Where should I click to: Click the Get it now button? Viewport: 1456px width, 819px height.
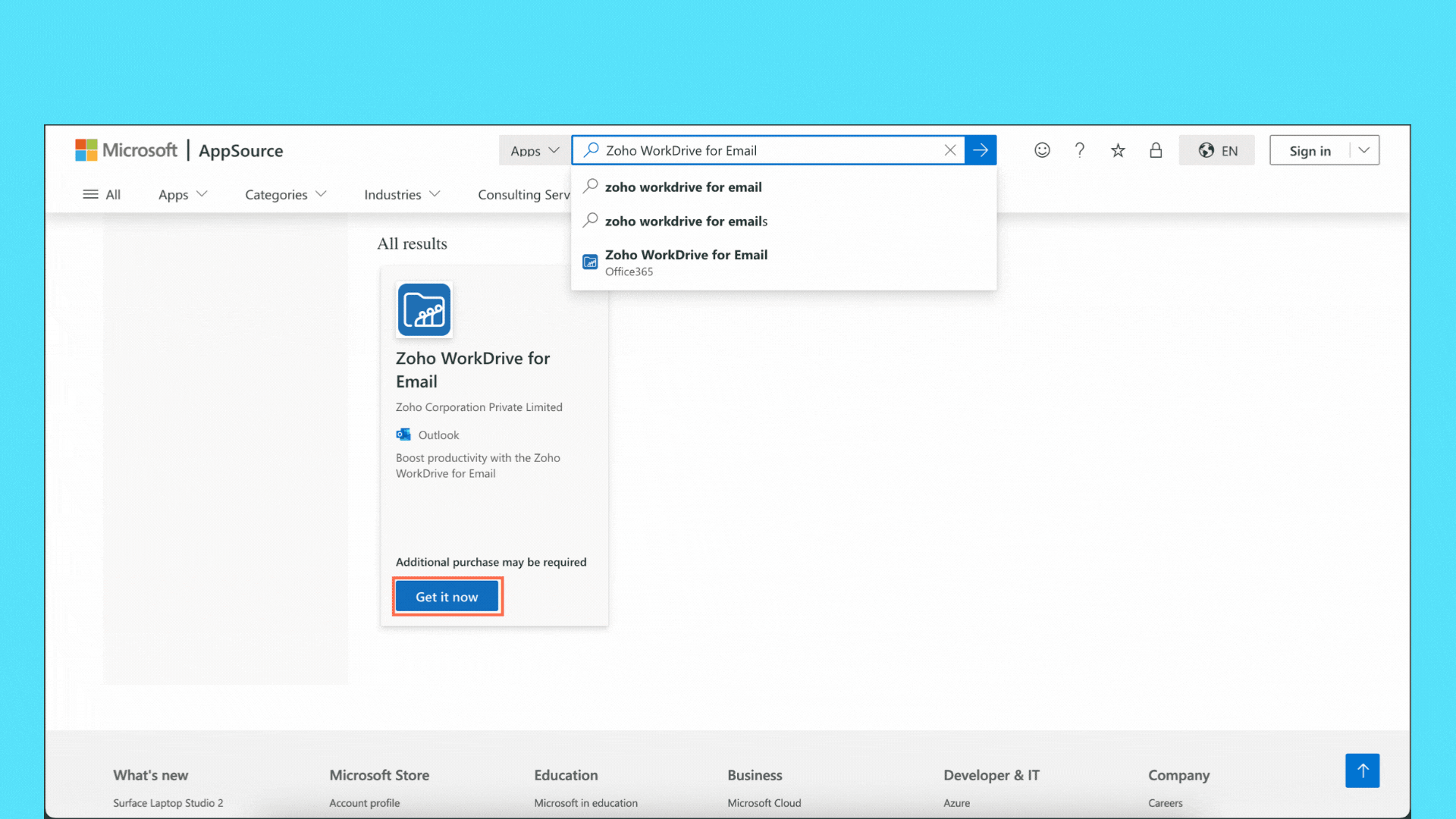(x=447, y=597)
